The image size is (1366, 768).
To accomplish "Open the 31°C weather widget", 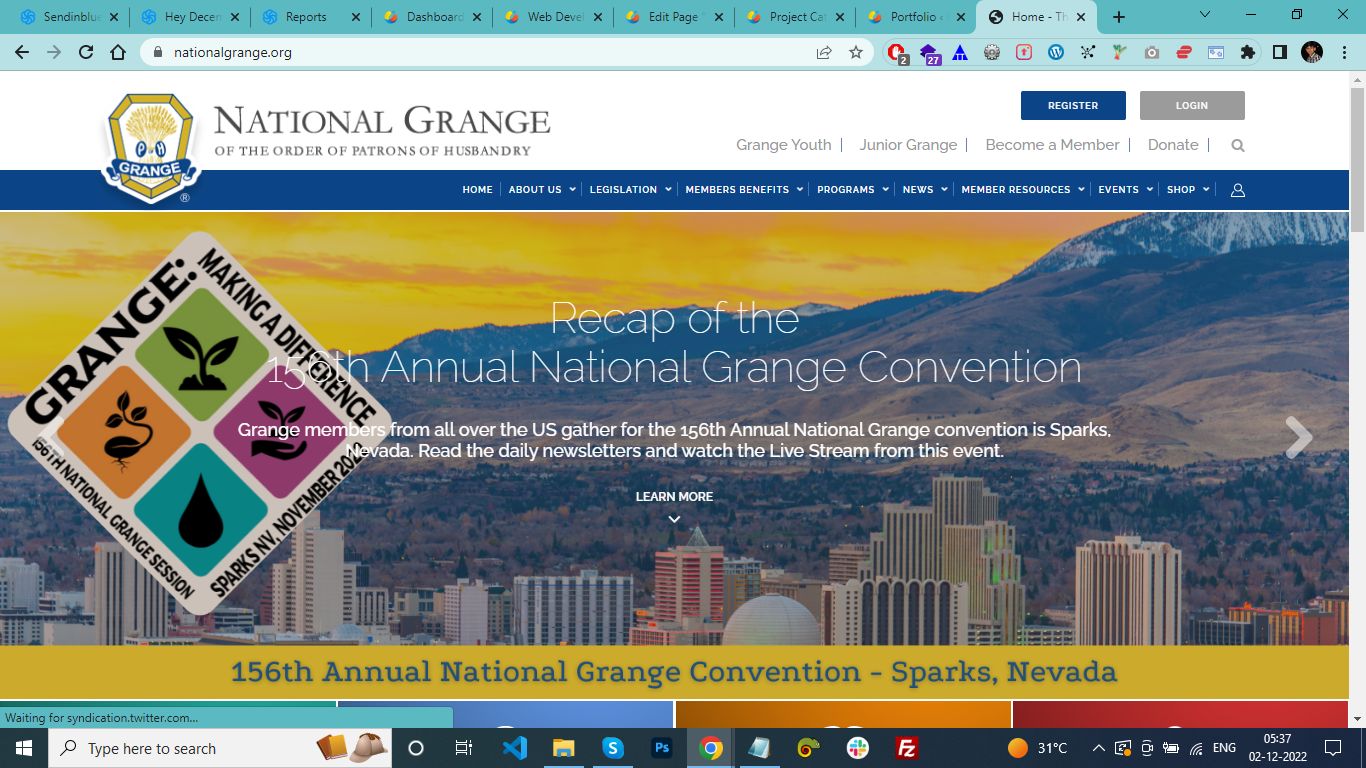I will pos(1037,748).
